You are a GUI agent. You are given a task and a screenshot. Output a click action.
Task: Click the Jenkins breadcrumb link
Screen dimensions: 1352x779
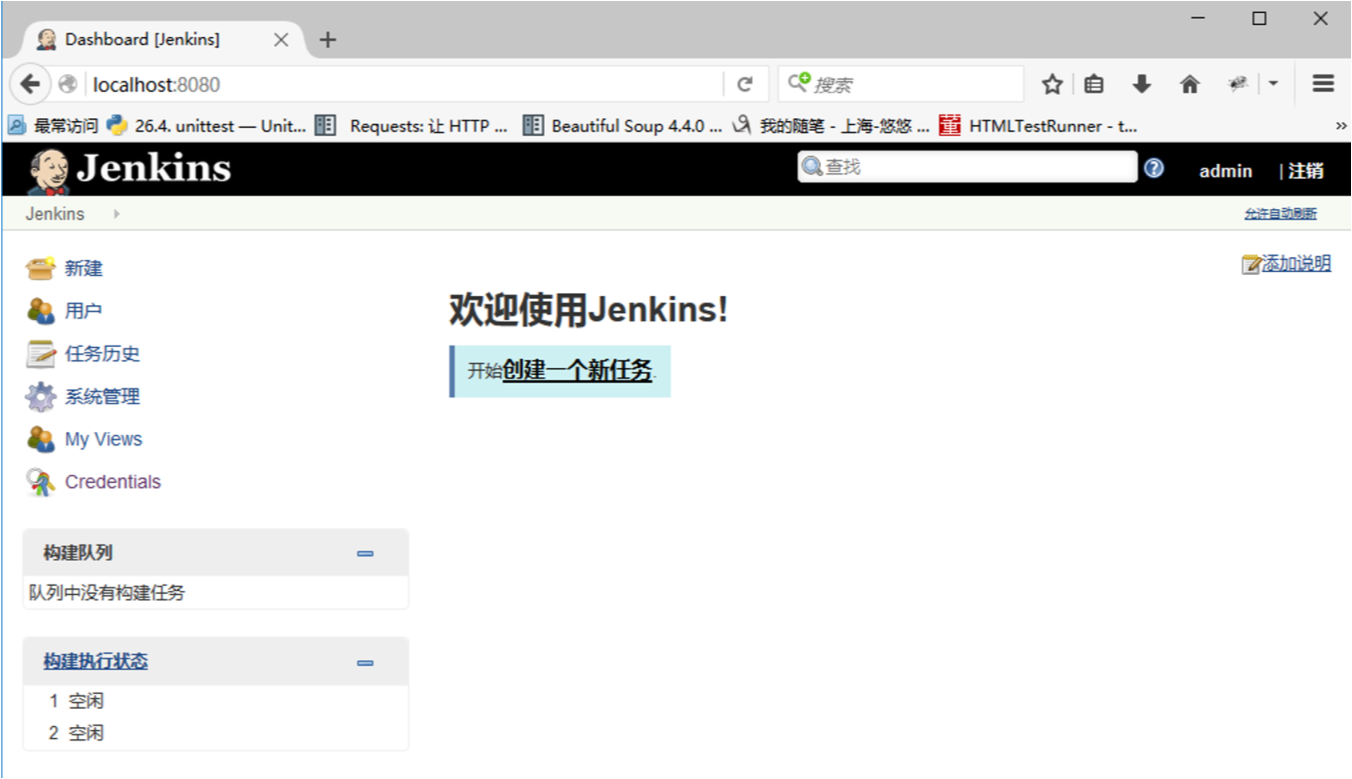point(55,214)
